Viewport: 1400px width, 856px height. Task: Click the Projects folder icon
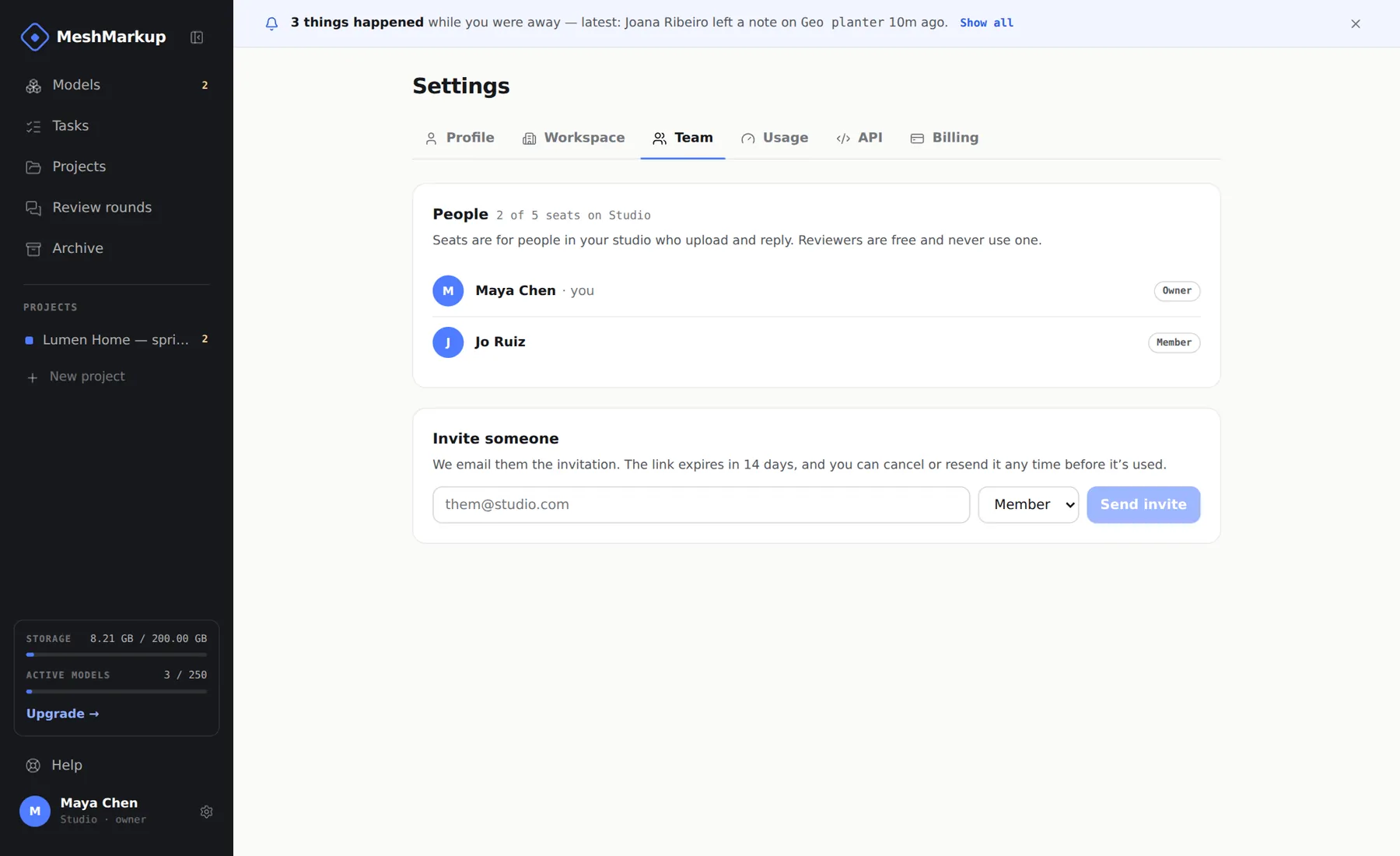point(33,167)
